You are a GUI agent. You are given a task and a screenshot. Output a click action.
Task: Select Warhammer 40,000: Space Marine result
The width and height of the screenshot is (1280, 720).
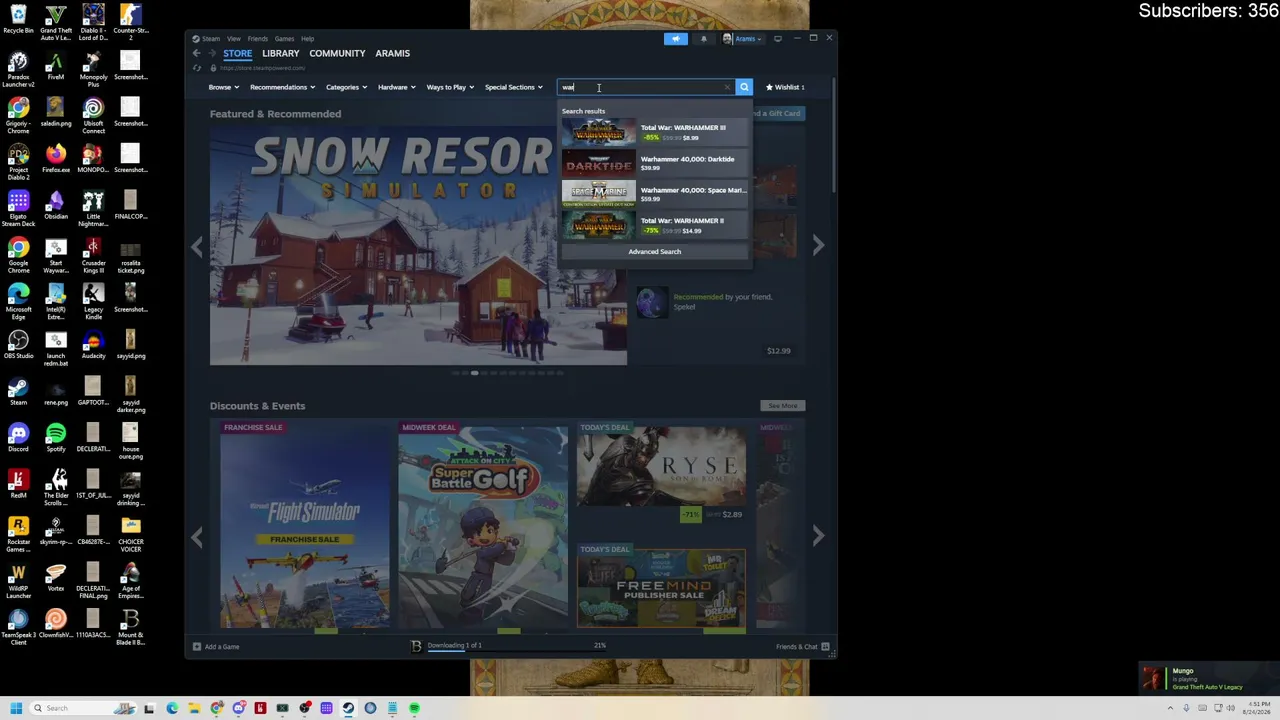pyautogui.click(x=654, y=194)
